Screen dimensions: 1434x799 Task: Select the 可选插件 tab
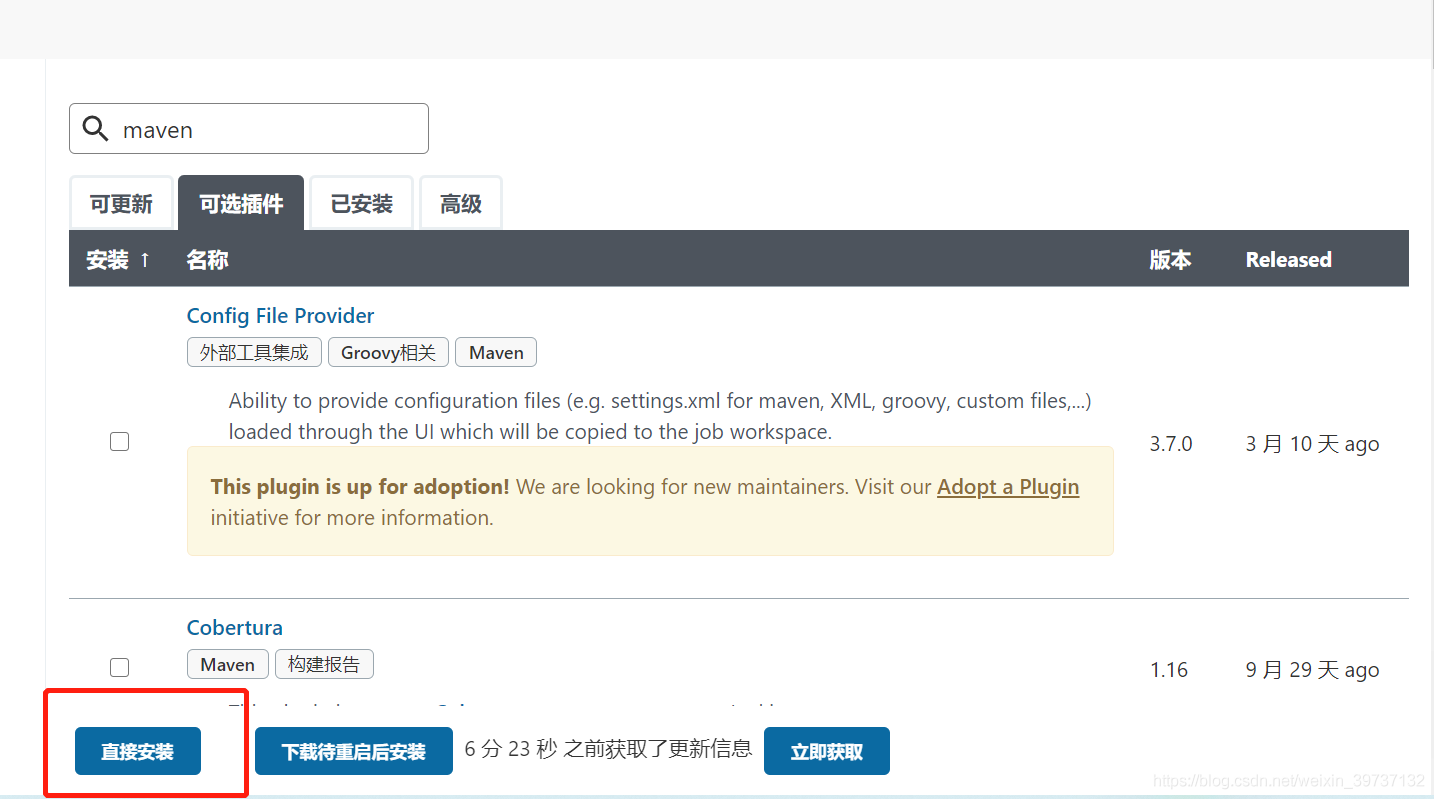pos(241,204)
